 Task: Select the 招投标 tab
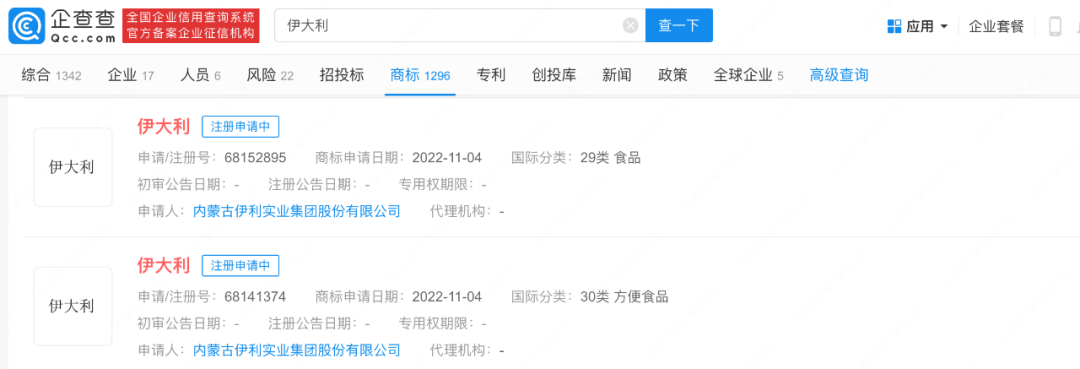(x=342, y=75)
